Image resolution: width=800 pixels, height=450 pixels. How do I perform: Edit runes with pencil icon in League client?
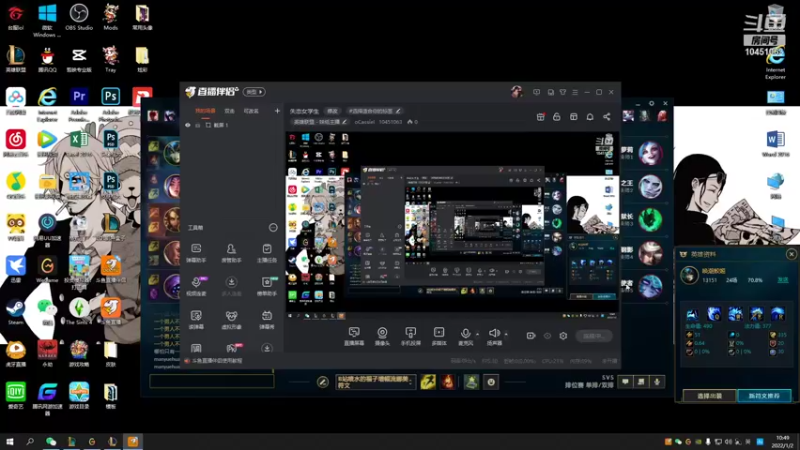tap(322, 382)
